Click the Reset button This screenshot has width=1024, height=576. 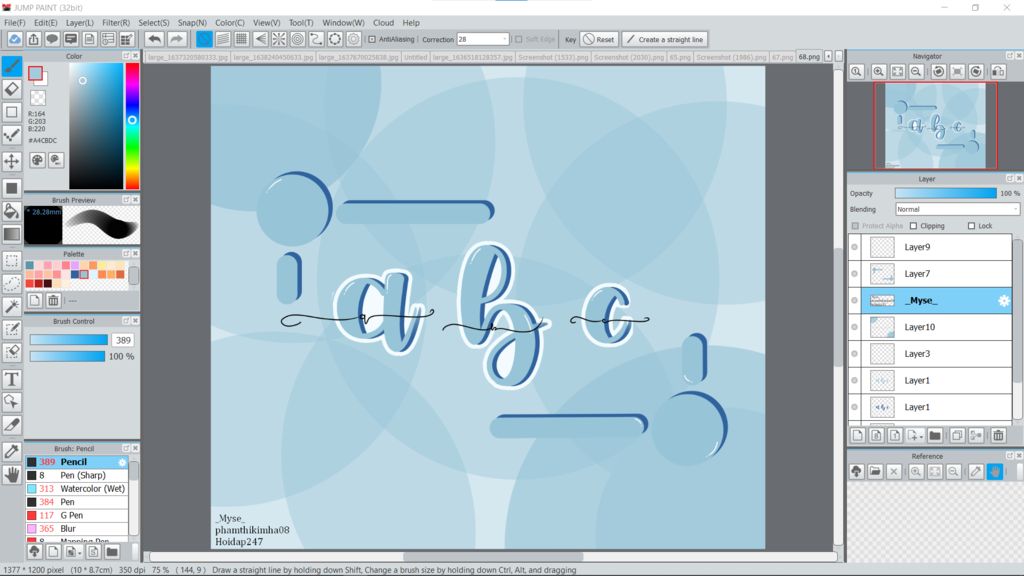pos(599,39)
